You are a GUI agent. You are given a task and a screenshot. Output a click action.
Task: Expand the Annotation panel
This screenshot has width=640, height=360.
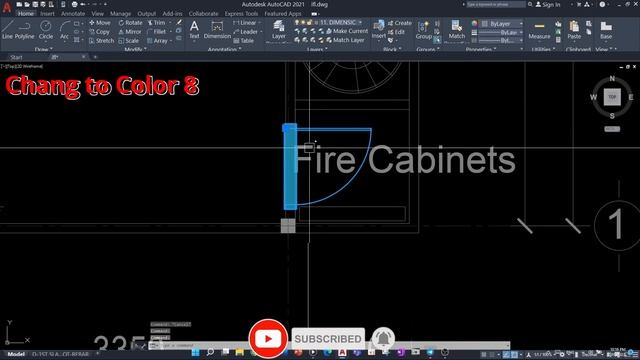pyautogui.click(x=224, y=49)
